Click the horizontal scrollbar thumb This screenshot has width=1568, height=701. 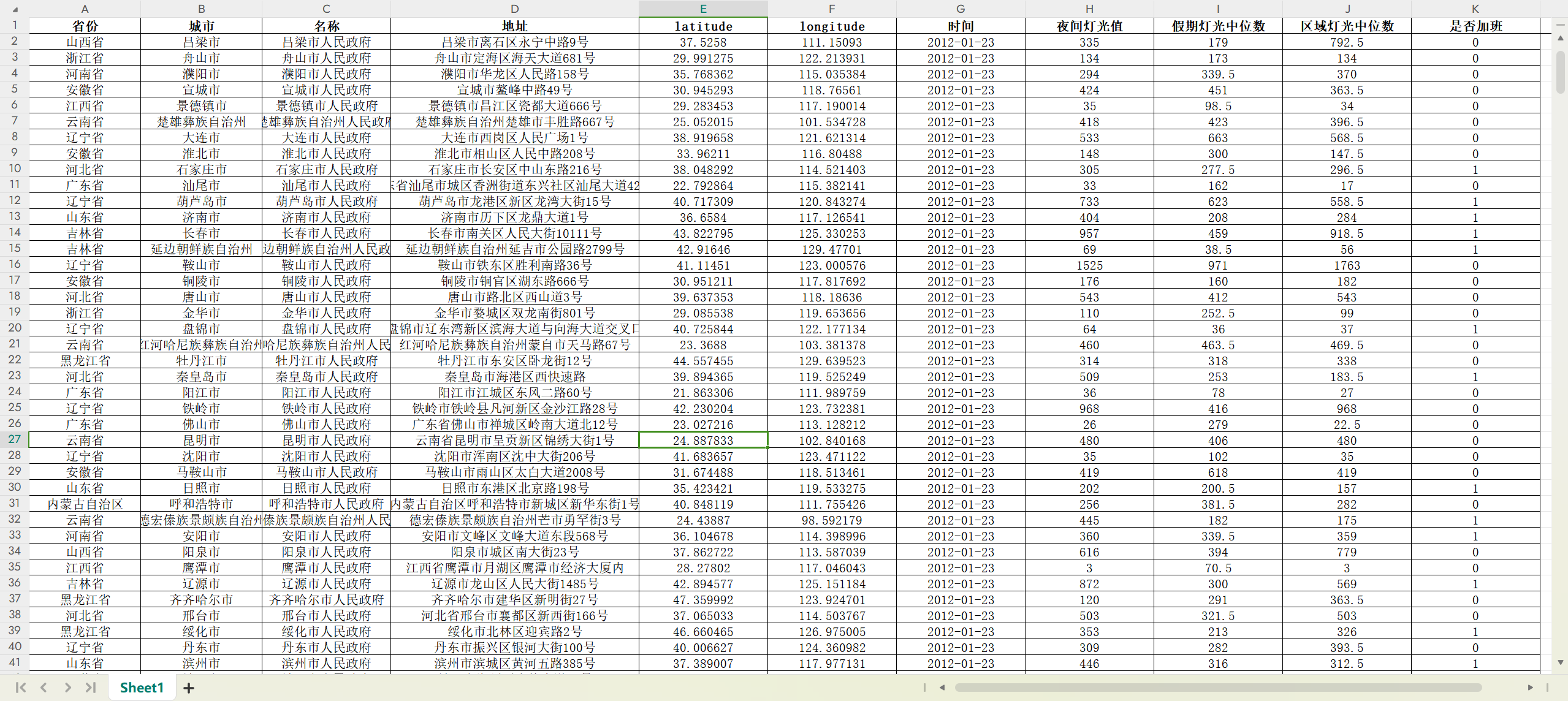1218,688
